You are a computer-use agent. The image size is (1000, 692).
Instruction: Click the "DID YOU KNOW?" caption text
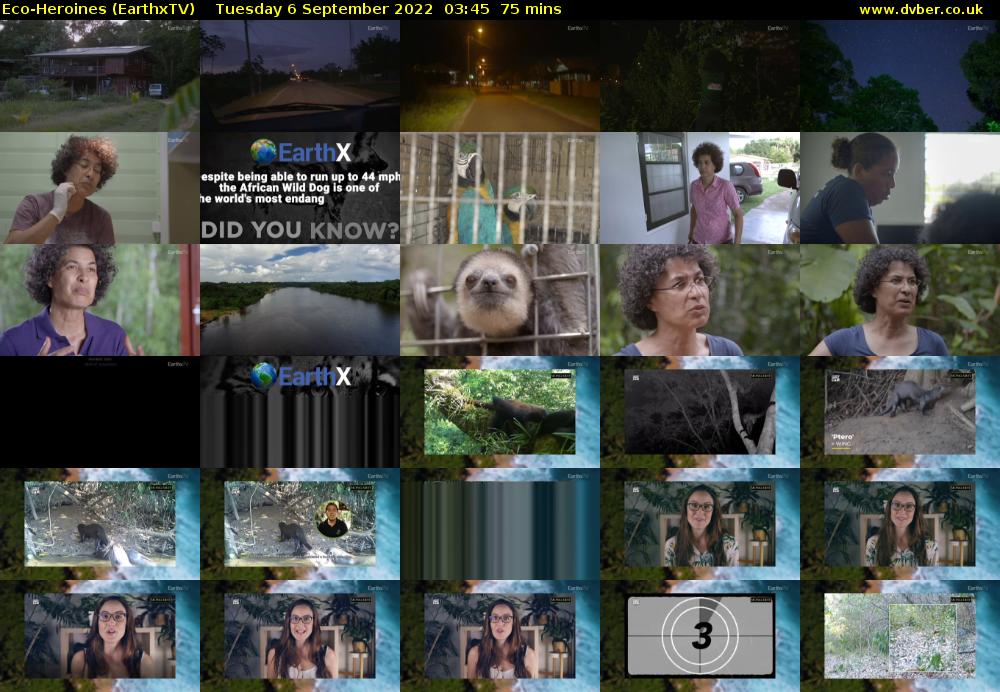click(298, 228)
